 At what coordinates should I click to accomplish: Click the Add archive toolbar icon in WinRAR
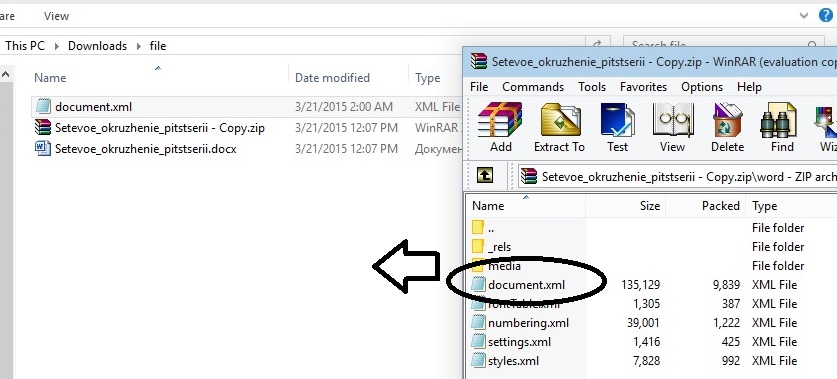point(500,127)
